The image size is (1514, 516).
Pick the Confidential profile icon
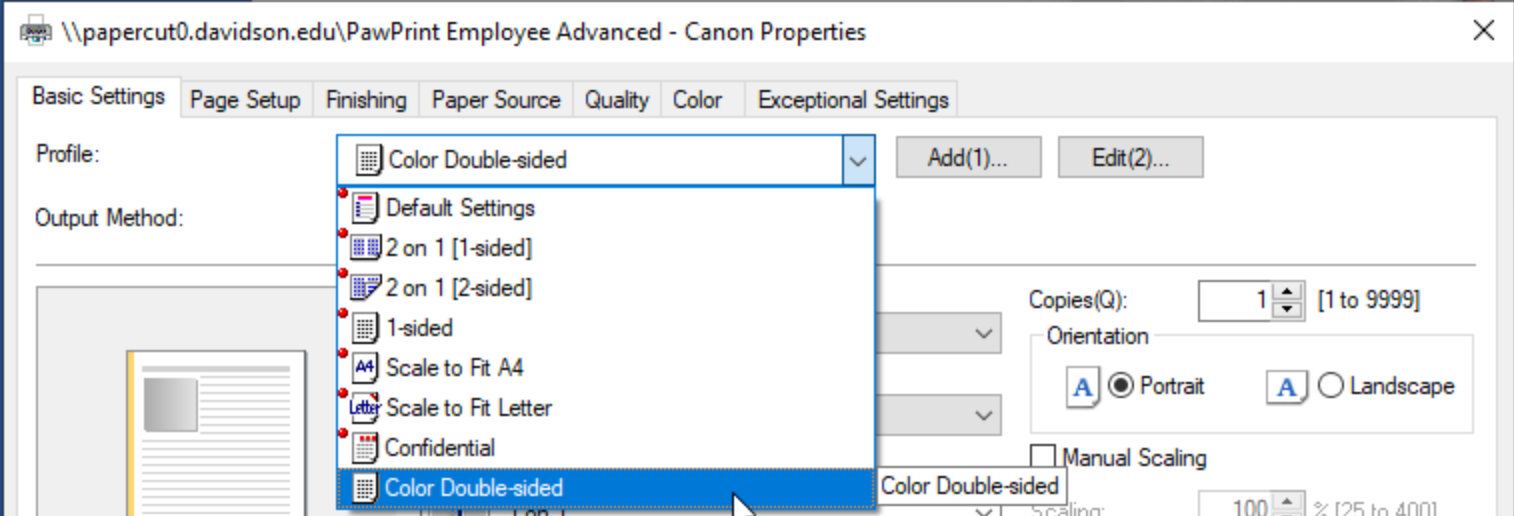click(366, 448)
